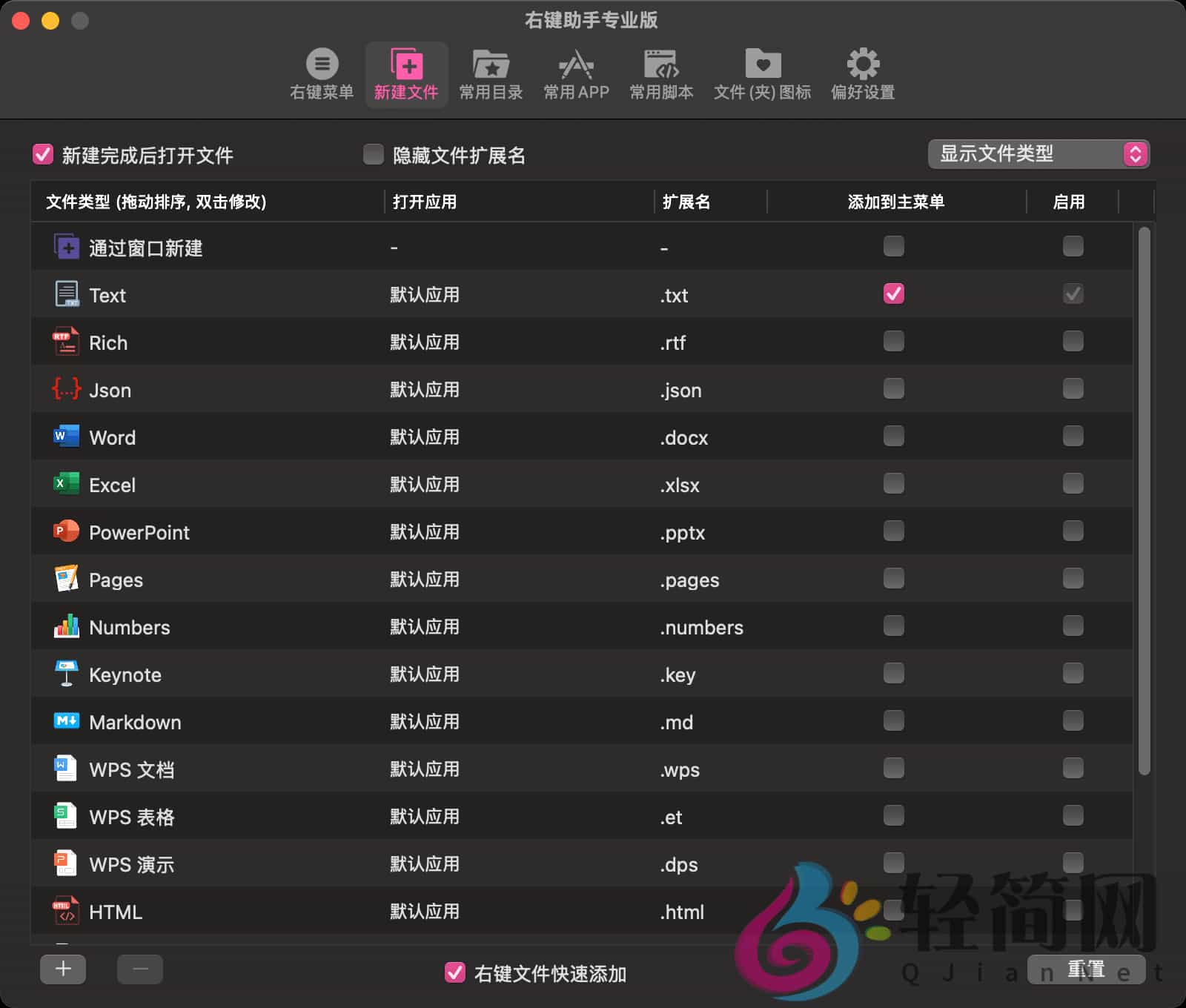The width and height of the screenshot is (1186, 1008).
Task: Click the Markdown file type icon
Action: point(66,720)
